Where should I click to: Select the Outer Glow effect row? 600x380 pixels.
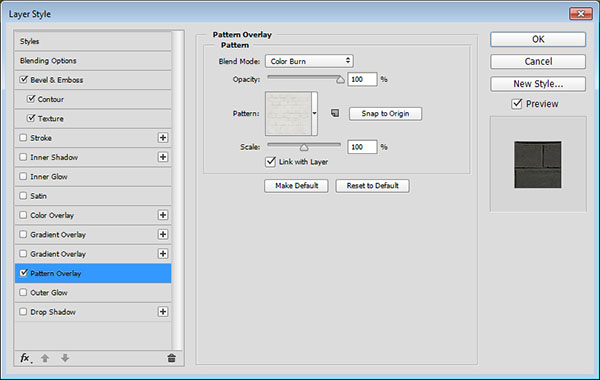click(93, 292)
